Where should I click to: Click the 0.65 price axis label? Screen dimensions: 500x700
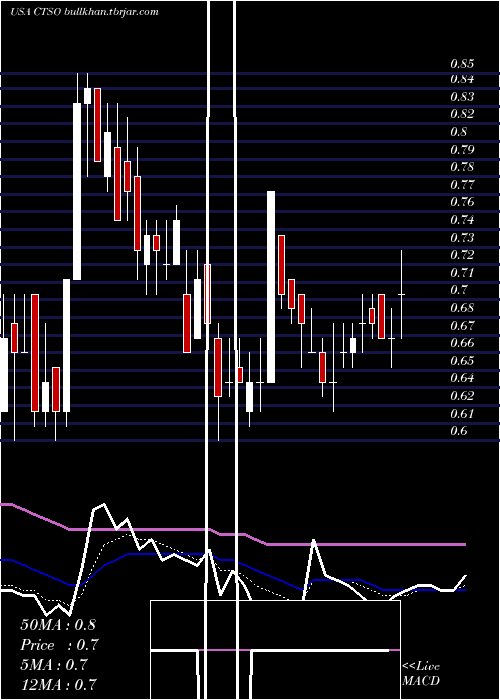[x=462, y=361]
